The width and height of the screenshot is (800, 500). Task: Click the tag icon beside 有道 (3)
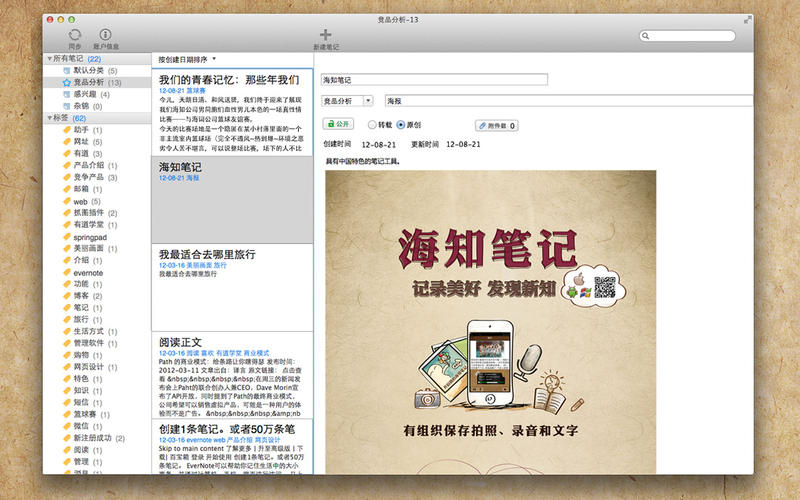coord(66,153)
